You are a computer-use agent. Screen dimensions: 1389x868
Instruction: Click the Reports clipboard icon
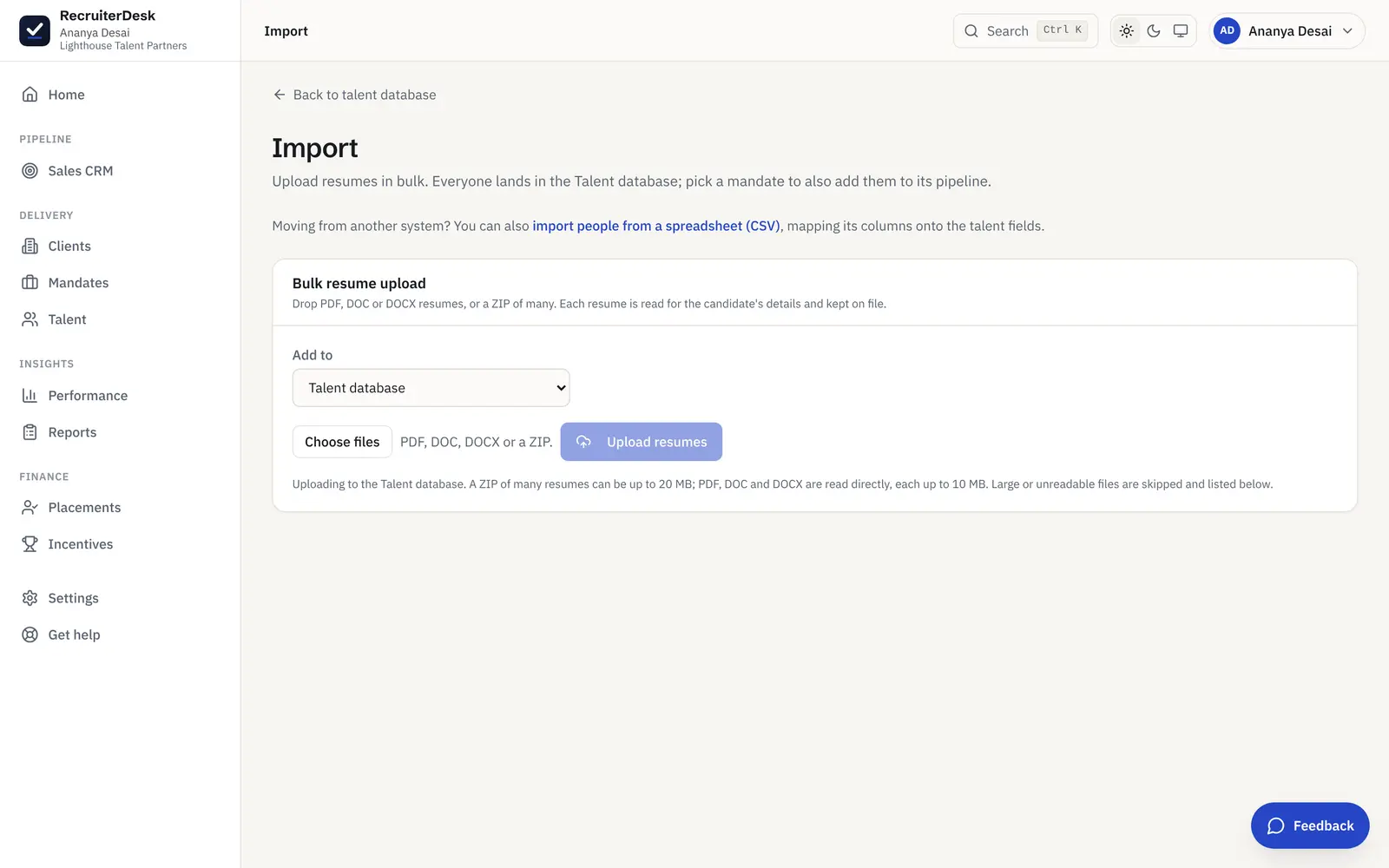point(30,432)
